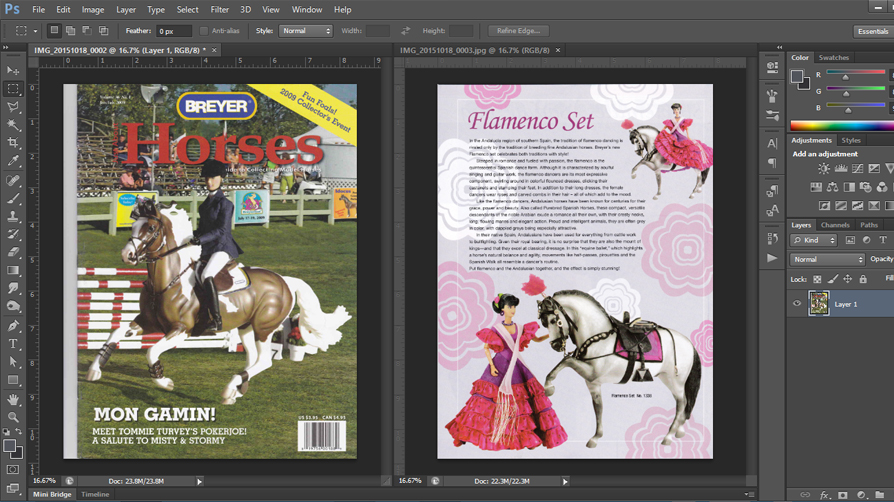This screenshot has width=894, height=502.
Task: Select the Hand tool
Action: tap(13, 399)
